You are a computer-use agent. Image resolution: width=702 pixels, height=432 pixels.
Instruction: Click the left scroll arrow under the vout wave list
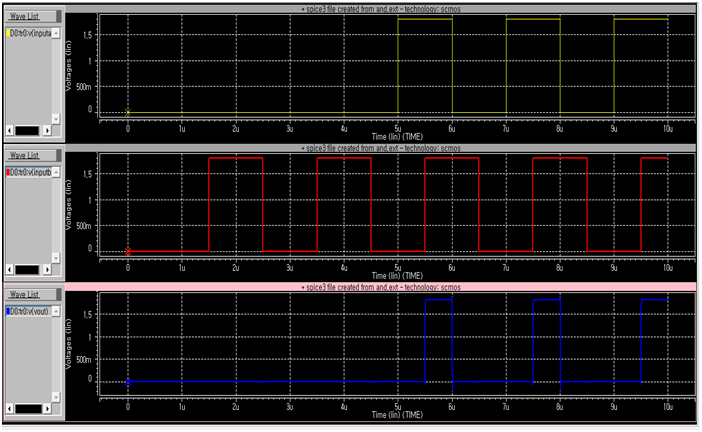coord(10,409)
